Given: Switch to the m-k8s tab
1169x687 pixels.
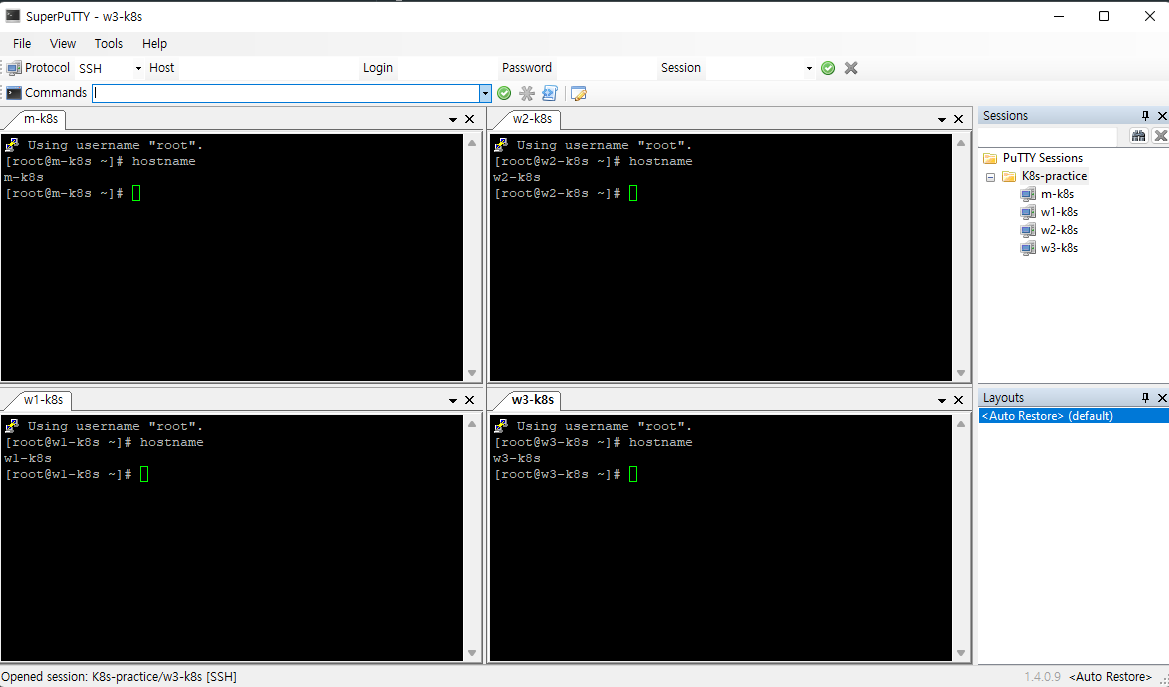Looking at the screenshot, I should coord(40,119).
